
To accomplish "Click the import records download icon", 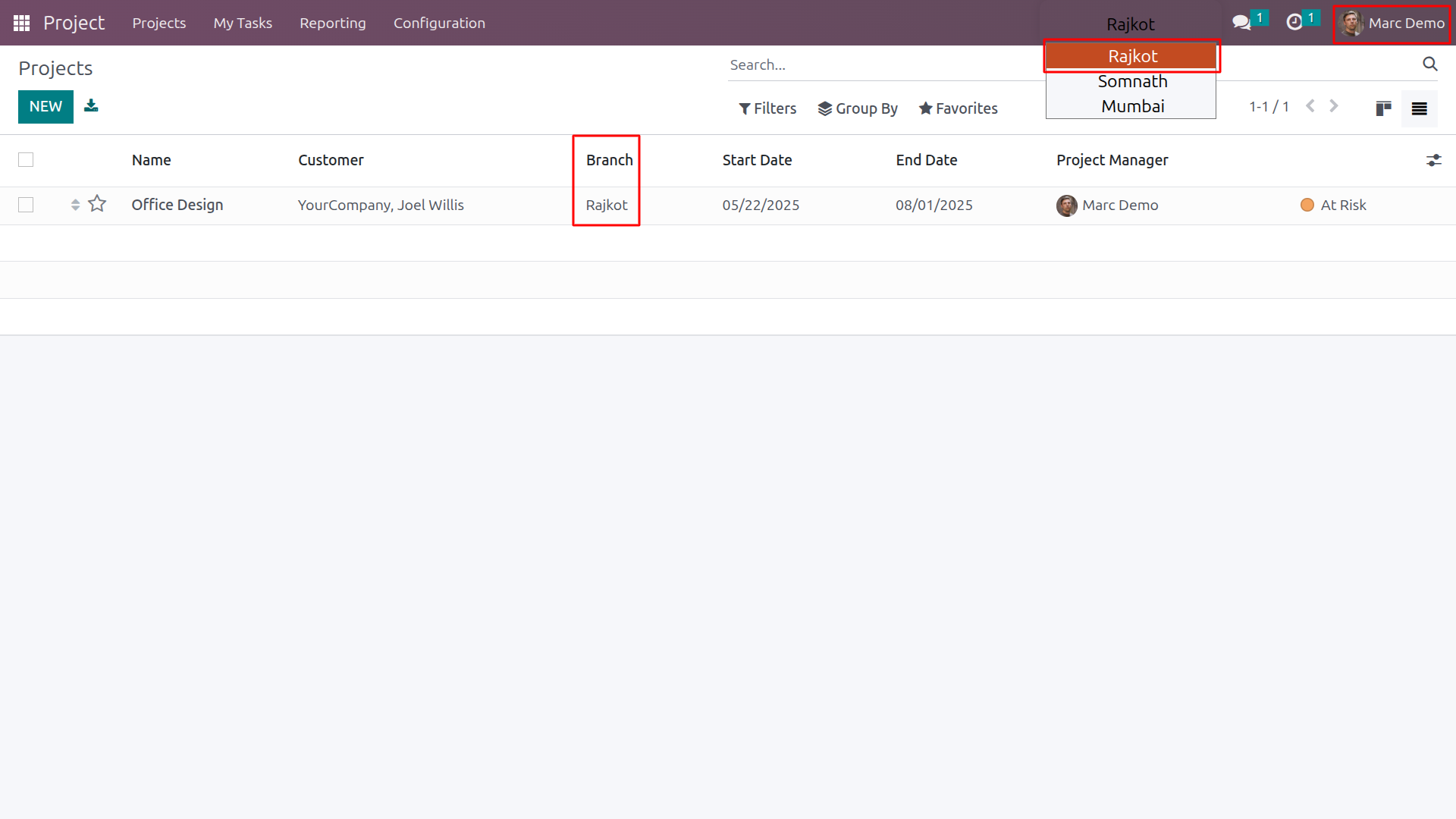I will tap(91, 105).
